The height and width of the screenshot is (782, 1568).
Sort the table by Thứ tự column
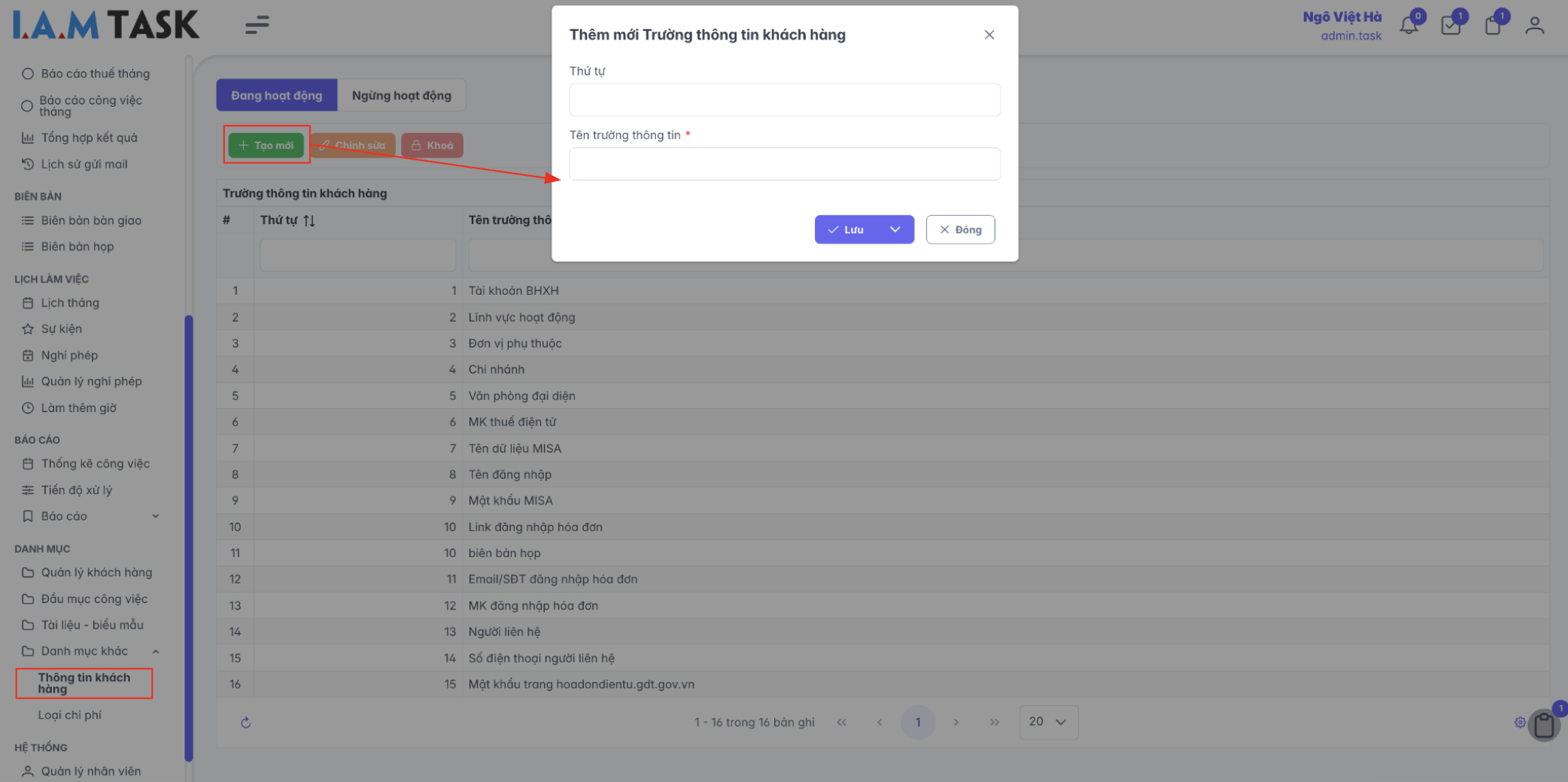pos(308,220)
